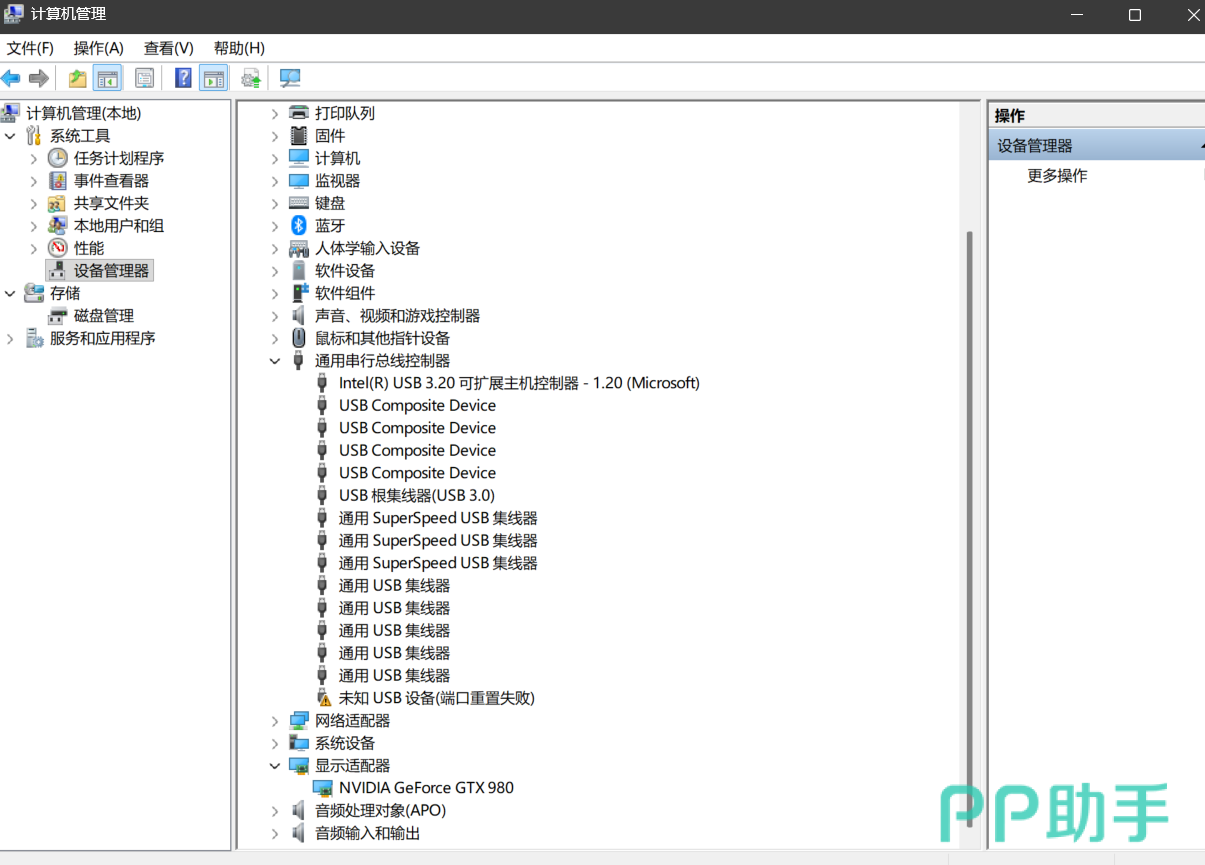The image size is (1205, 865).
Task: Toggle the Show/Hide Console Tree toolbar button
Action: pos(108,78)
